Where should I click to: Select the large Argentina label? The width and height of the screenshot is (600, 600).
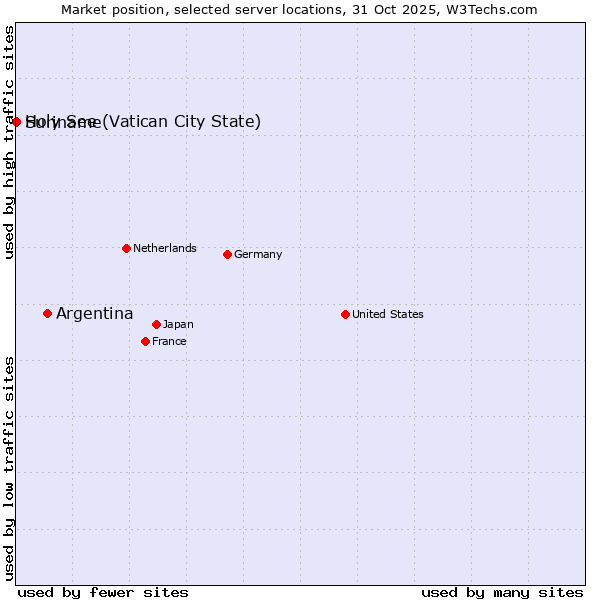tap(94, 314)
